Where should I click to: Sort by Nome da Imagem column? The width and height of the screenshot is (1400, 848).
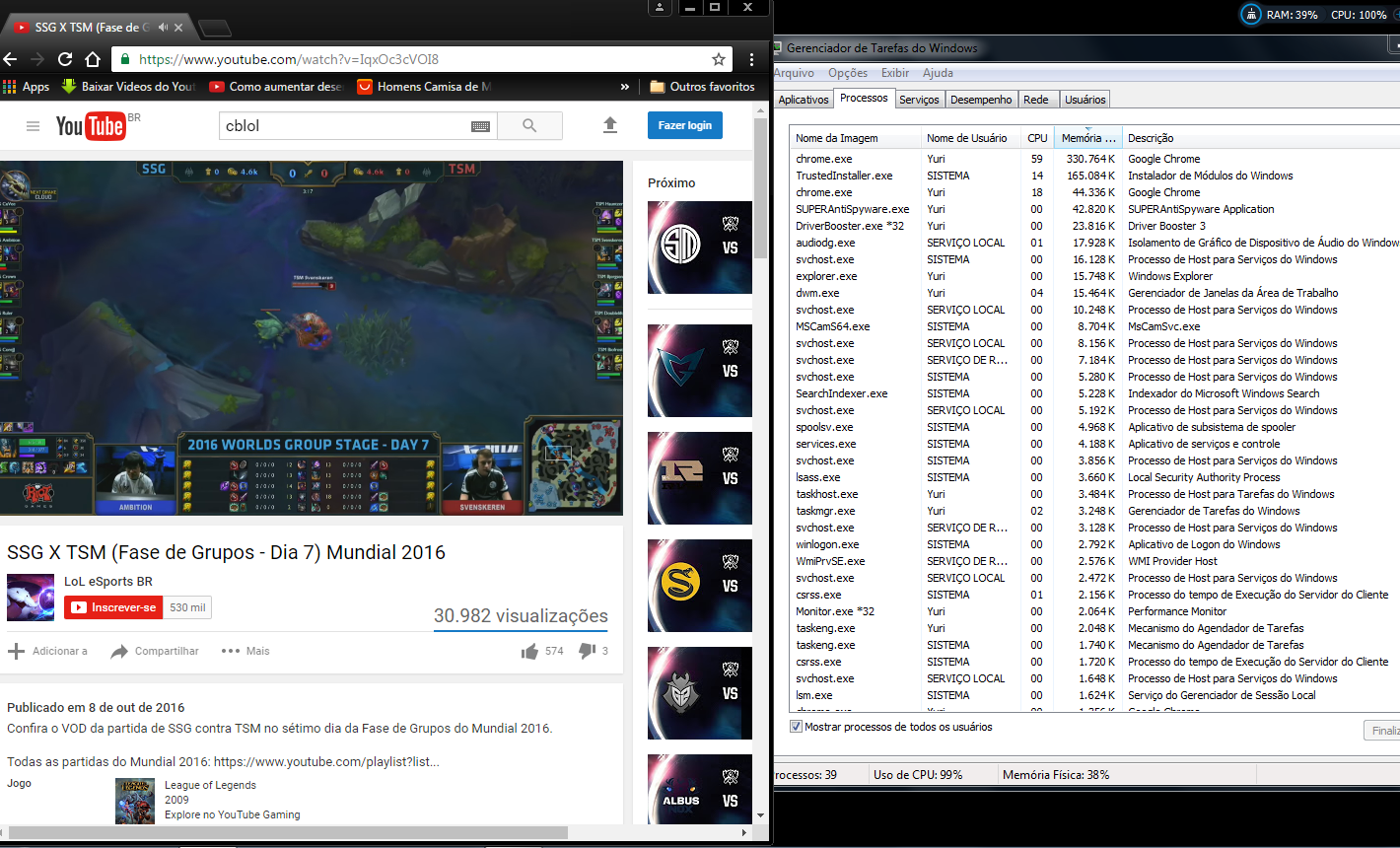click(856, 138)
